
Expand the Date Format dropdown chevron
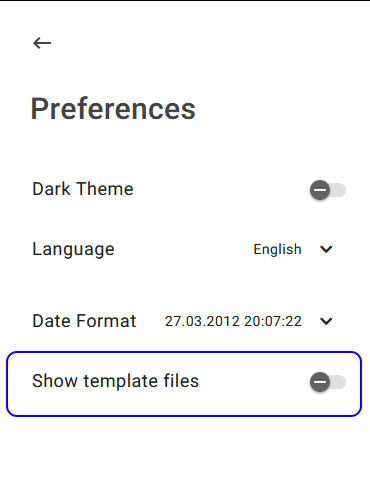[326, 321]
